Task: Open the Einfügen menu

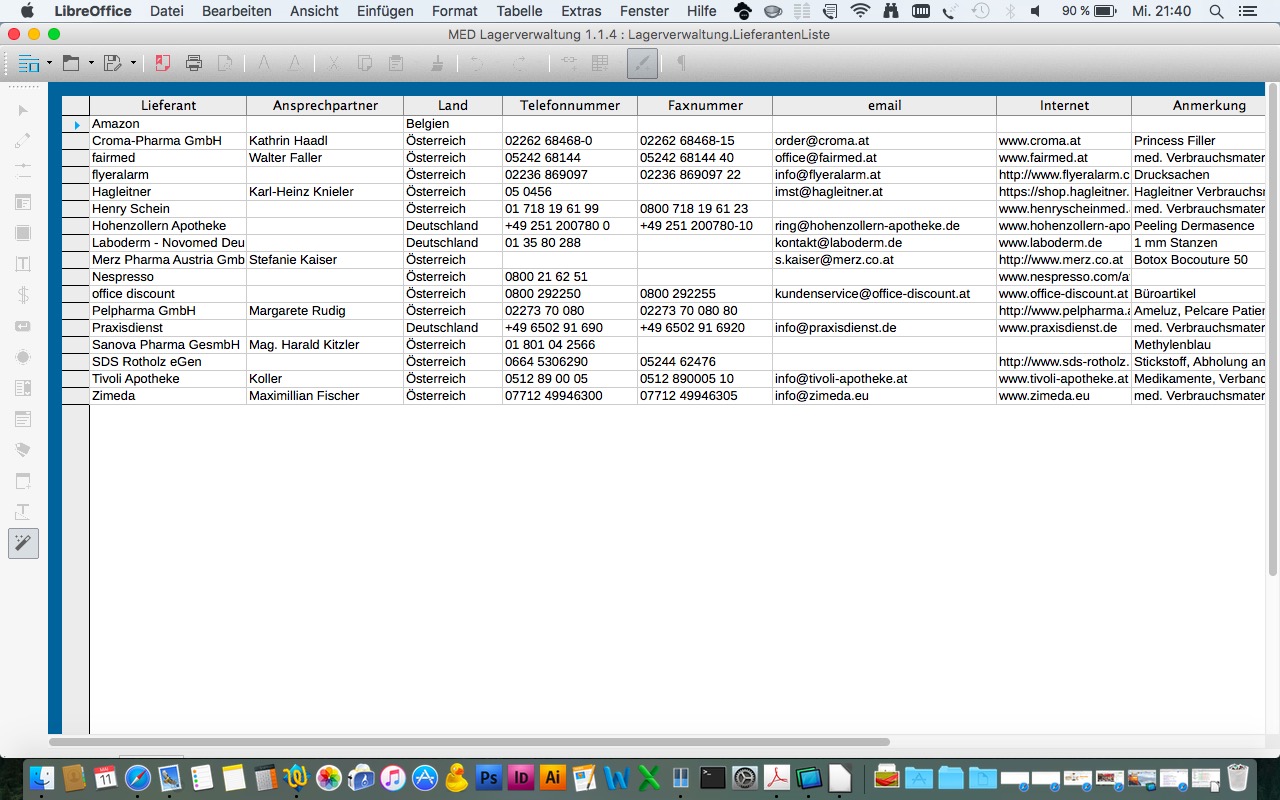Action: point(385,11)
